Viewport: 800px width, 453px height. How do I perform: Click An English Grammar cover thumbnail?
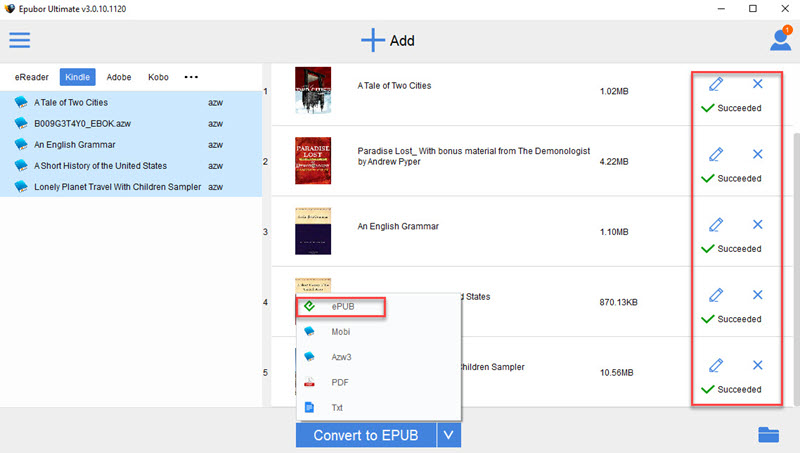313,231
